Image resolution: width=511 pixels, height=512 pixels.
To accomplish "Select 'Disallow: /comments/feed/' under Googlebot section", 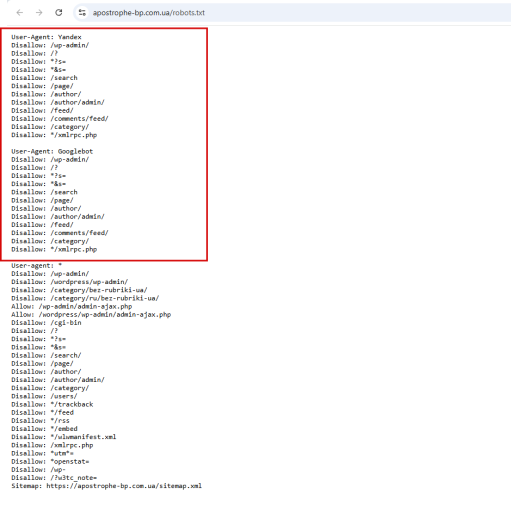I will (x=60, y=233).
